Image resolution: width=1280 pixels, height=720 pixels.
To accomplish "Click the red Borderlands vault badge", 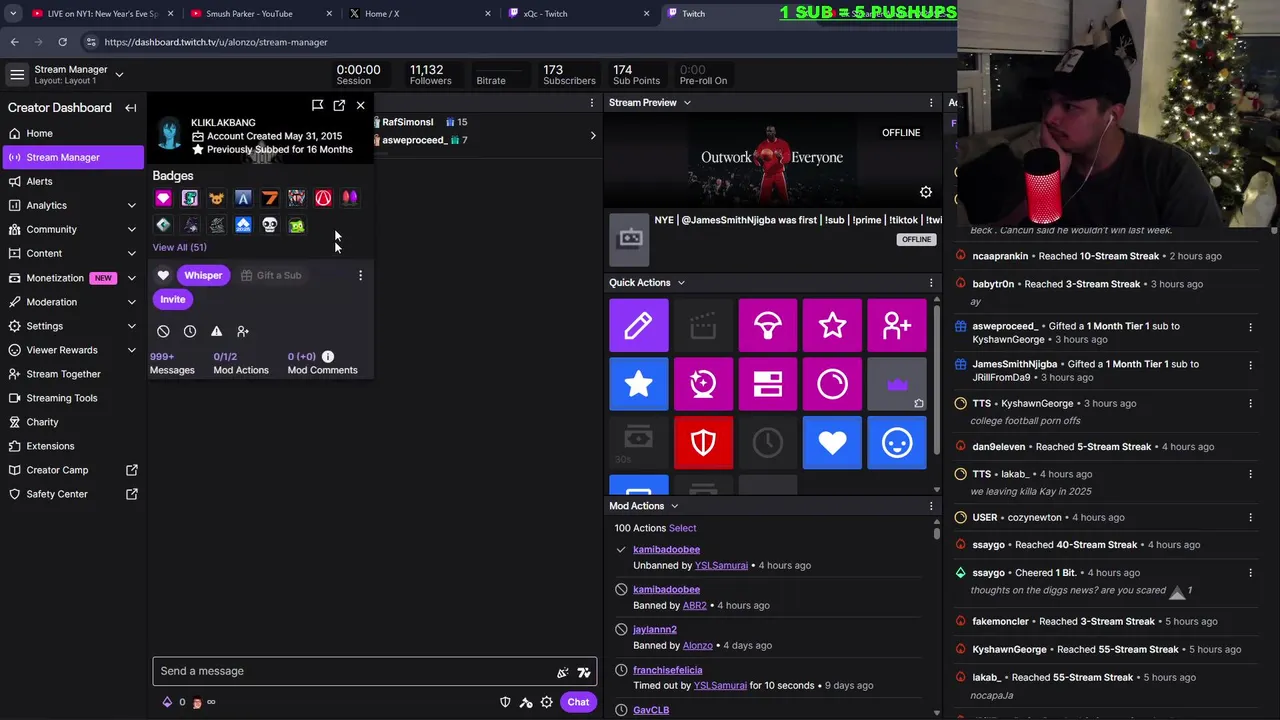I will pyautogui.click(x=323, y=198).
